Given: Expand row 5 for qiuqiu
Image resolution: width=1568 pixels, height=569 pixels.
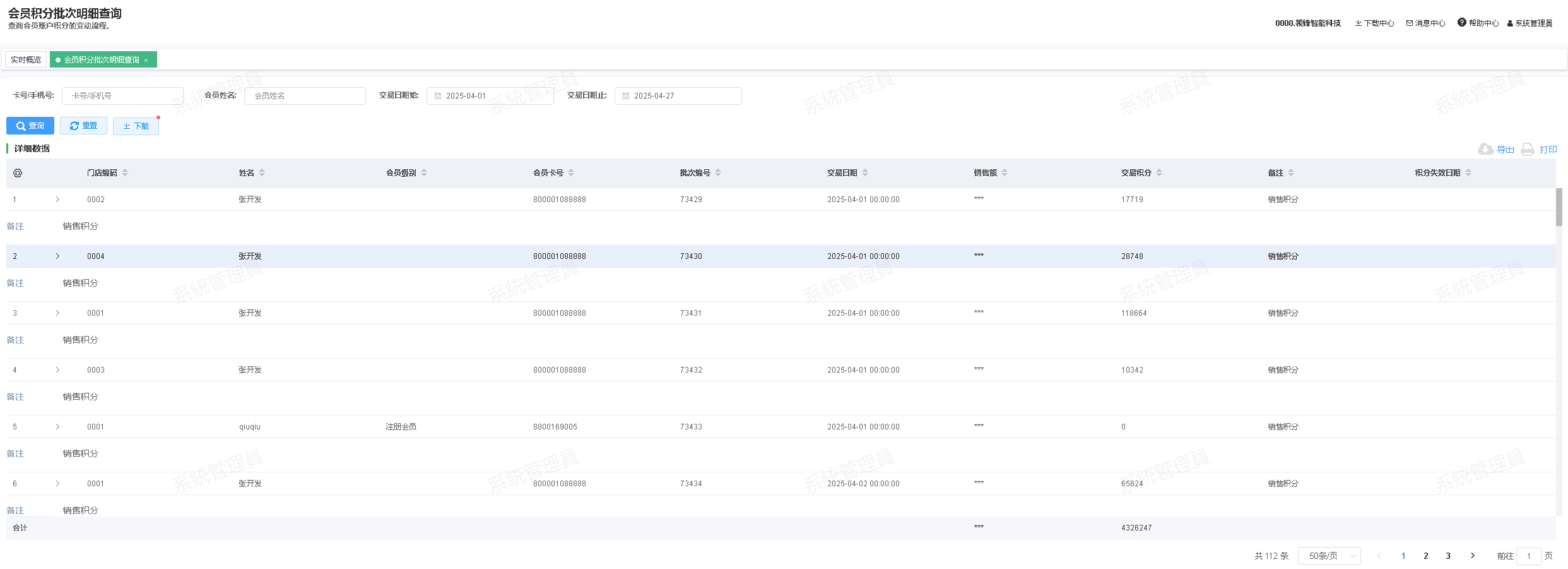Looking at the screenshot, I should [57, 427].
